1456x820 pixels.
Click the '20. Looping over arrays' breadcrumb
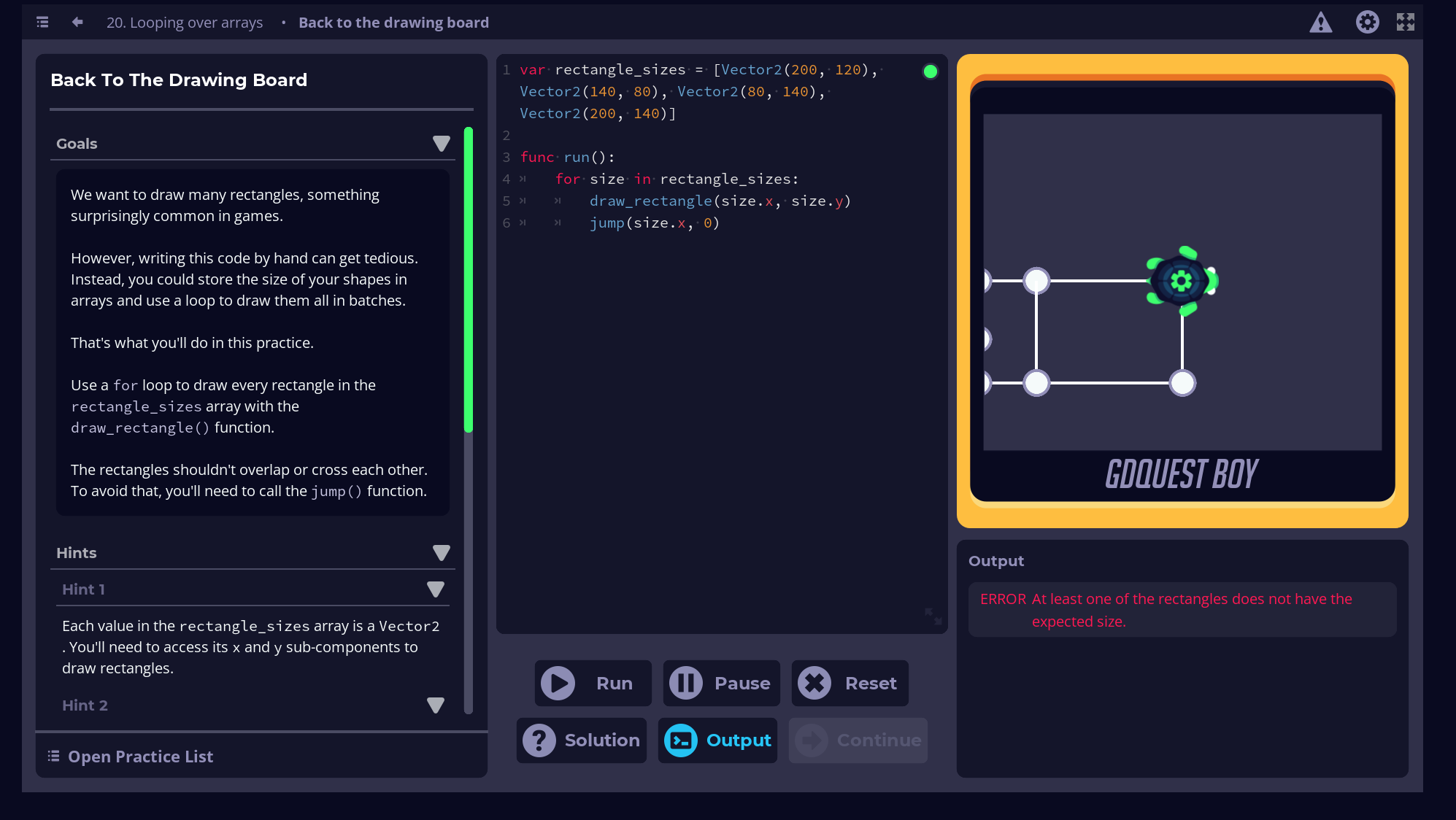pyautogui.click(x=185, y=23)
